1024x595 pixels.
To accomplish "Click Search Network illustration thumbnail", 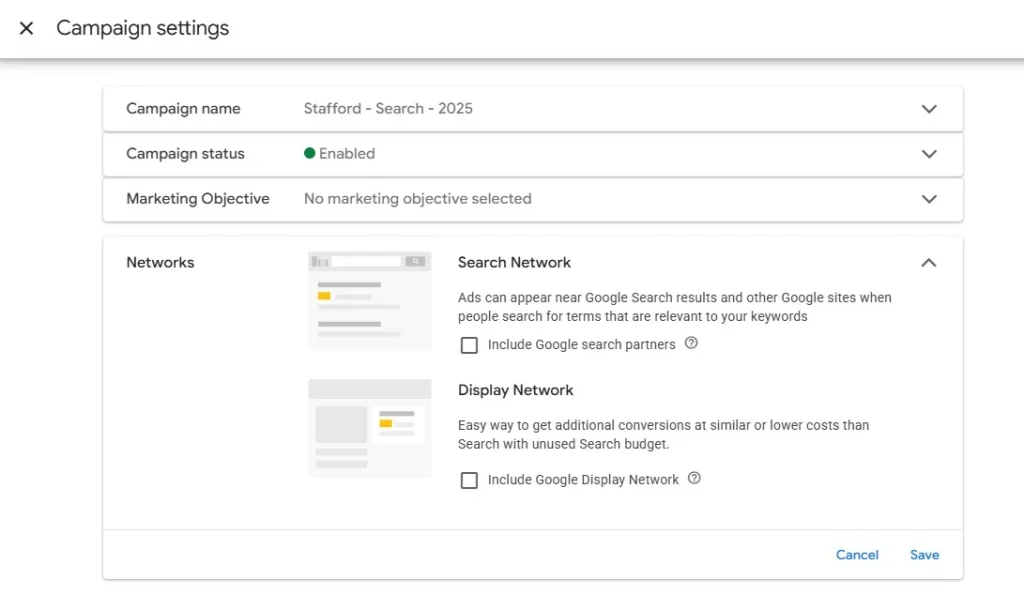I will tap(370, 301).
